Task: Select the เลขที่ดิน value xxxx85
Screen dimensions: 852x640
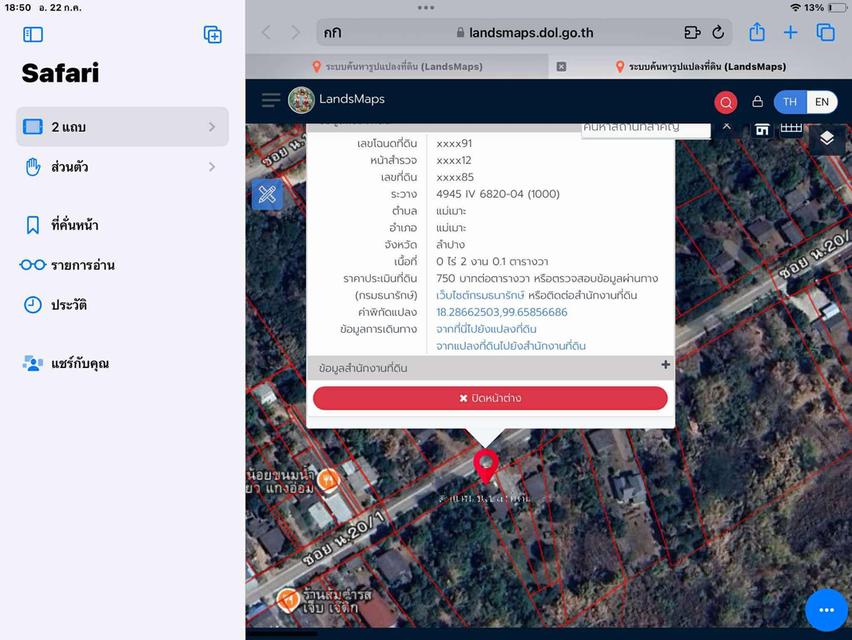Action: pyautogui.click(x=455, y=177)
